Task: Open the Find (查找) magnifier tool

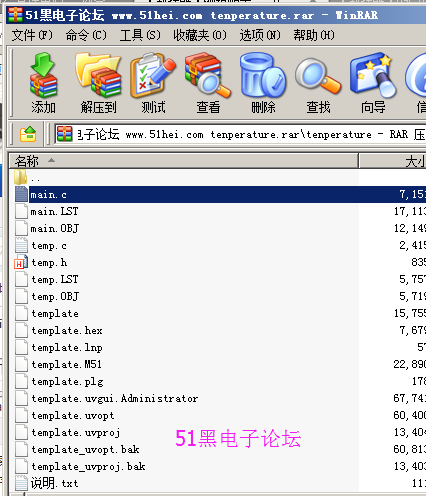Action: pos(318,83)
